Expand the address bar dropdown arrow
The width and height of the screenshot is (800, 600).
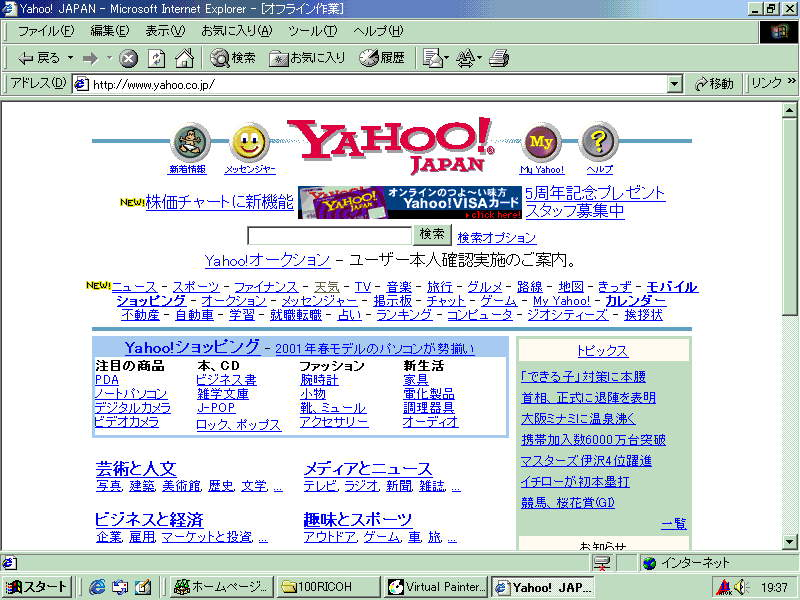674,84
